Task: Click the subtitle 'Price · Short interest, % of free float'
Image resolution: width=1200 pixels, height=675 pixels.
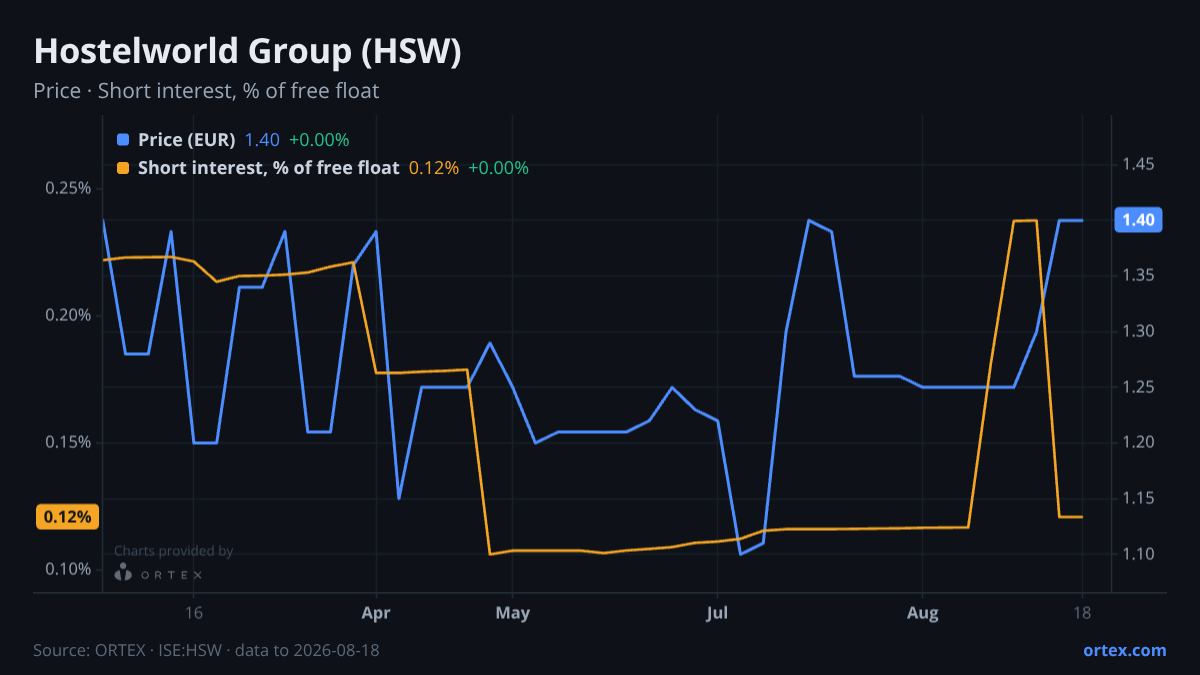Action: [x=206, y=91]
